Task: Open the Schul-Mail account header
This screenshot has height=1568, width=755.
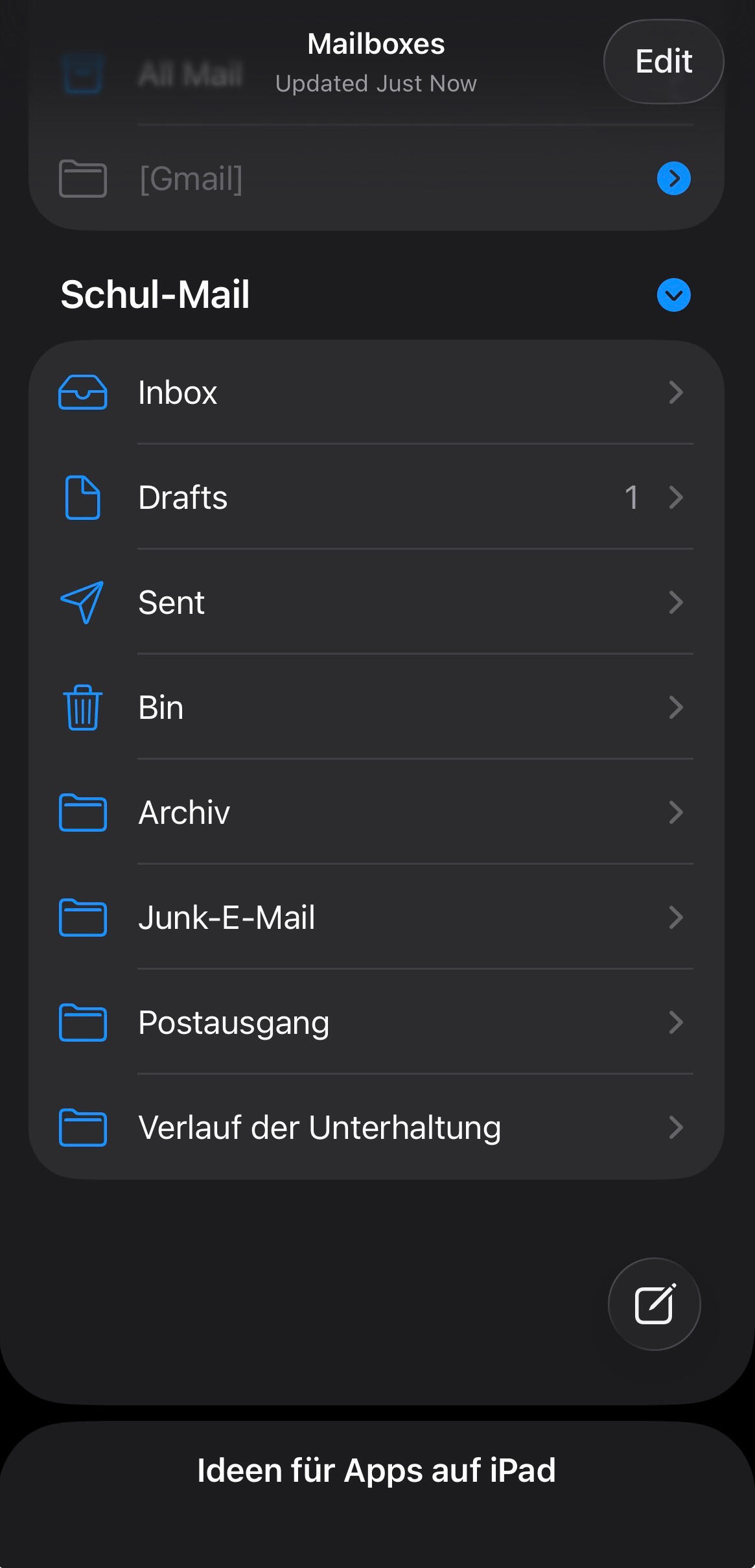Action: [155, 295]
